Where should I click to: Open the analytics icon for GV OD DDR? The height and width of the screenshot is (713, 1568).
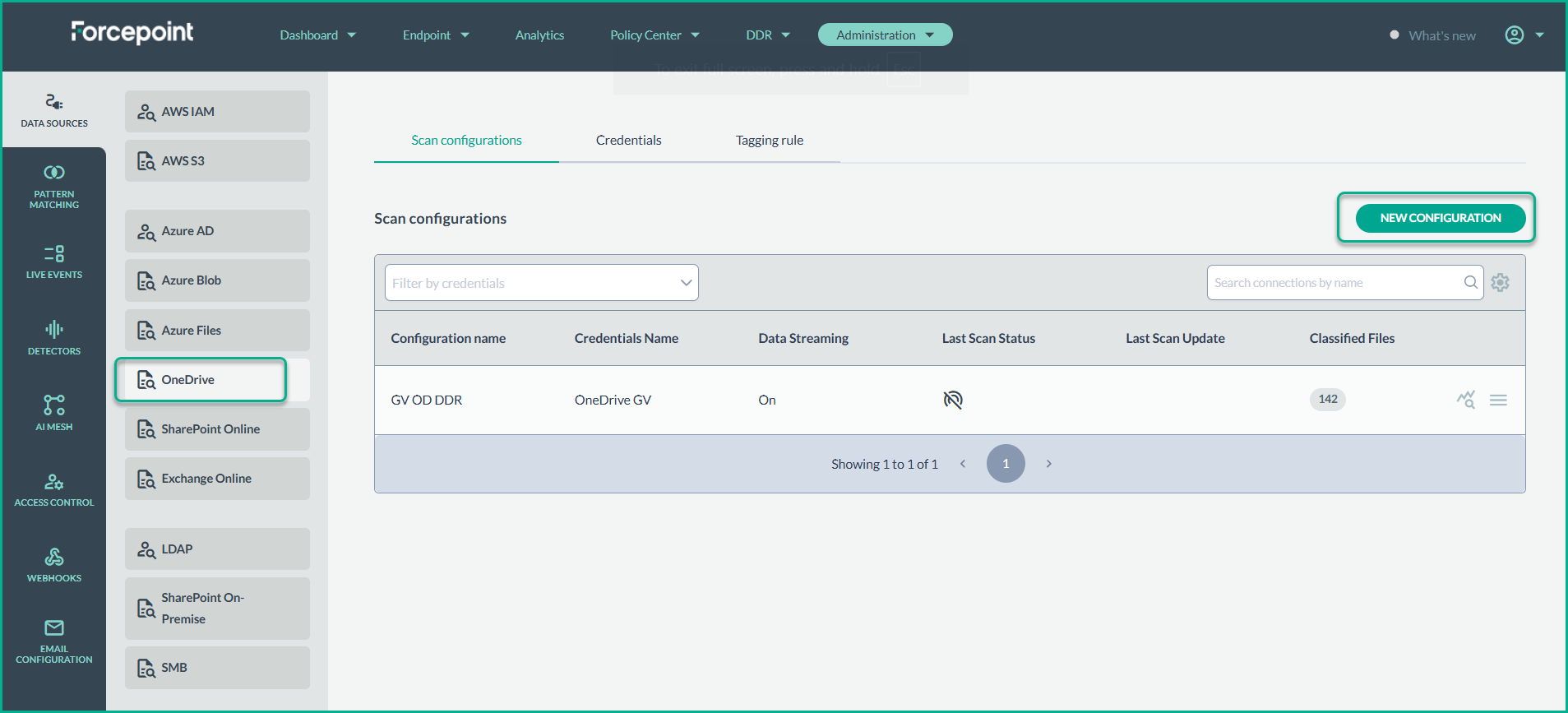click(1465, 400)
